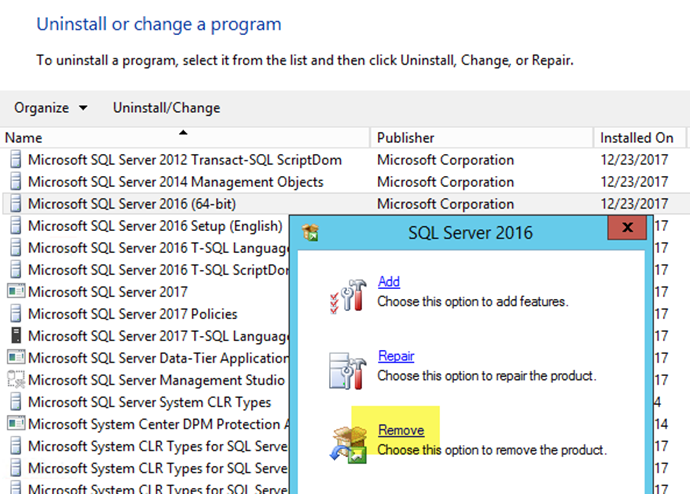The width and height of the screenshot is (690, 494).
Task: Click SQL Server Management Studio icon
Action: [16, 380]
